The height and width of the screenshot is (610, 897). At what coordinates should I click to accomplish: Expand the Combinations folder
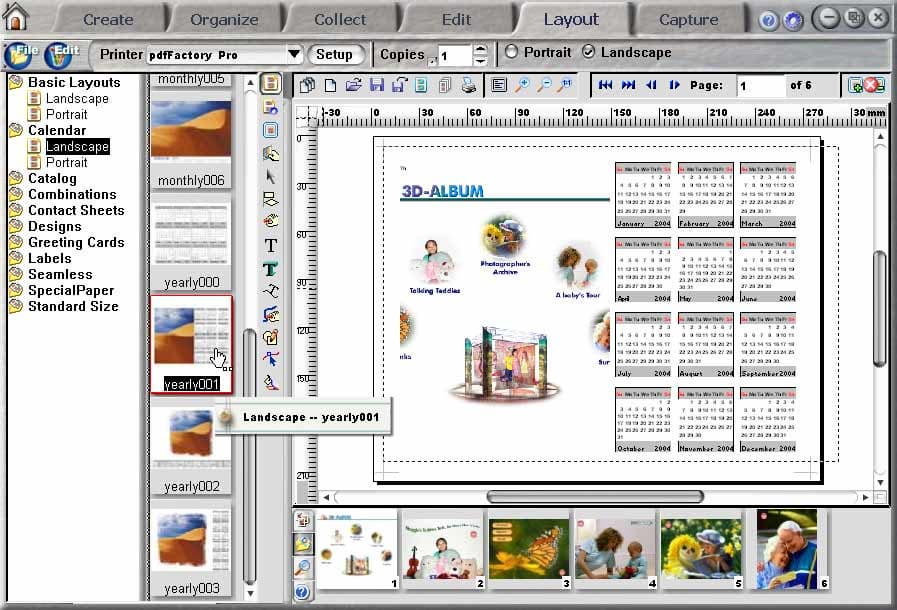click(x=63, y=195)
